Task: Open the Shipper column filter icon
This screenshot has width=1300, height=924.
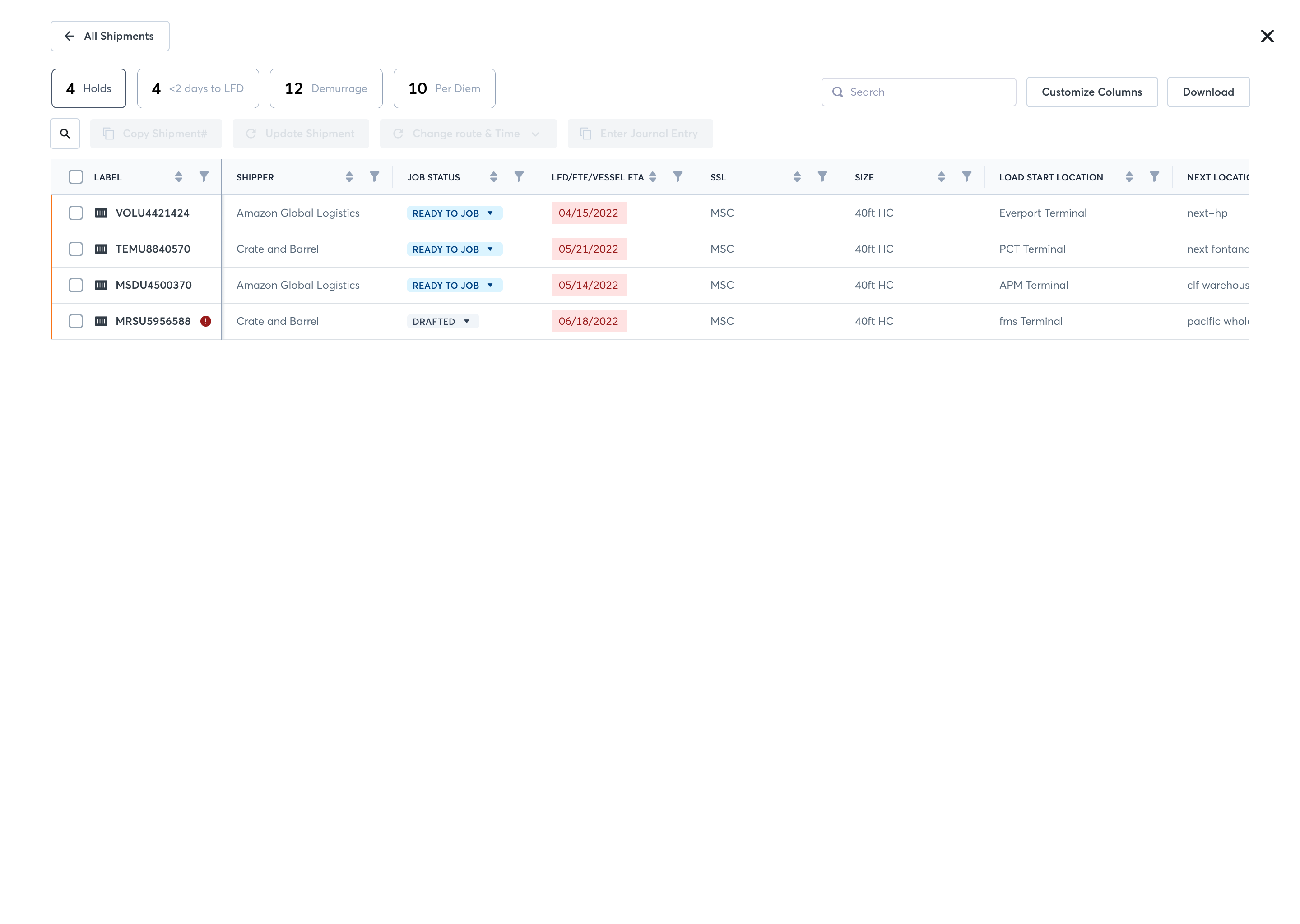Action: pos(375,177)
